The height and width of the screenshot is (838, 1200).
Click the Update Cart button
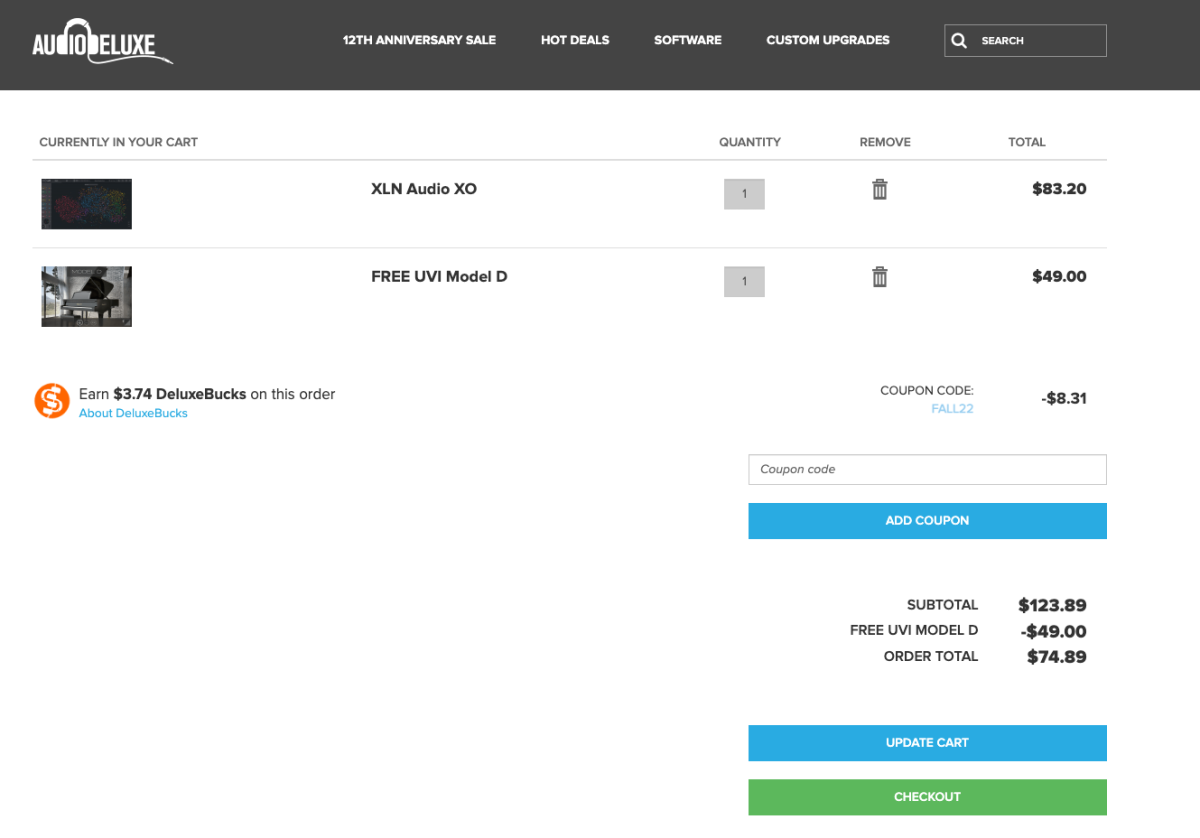pyautogui.click(x=927, y=743)
